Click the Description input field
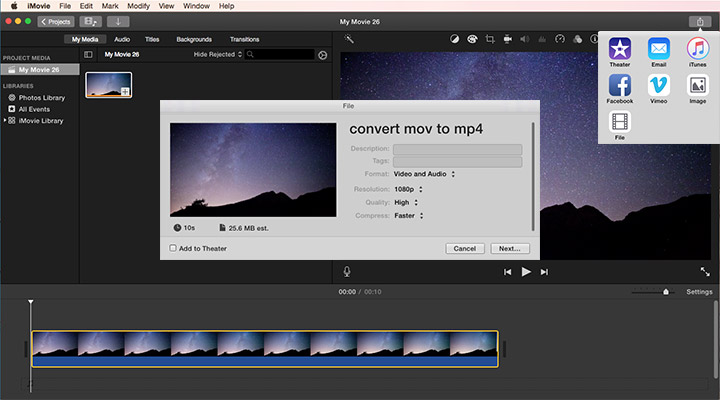Image resolution: width=720 pixels, height=400 pixels. tap(457, 149)
